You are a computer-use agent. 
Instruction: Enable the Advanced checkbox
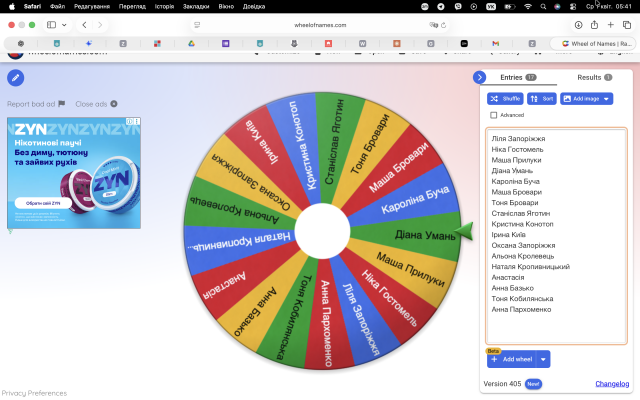point(494,115)
